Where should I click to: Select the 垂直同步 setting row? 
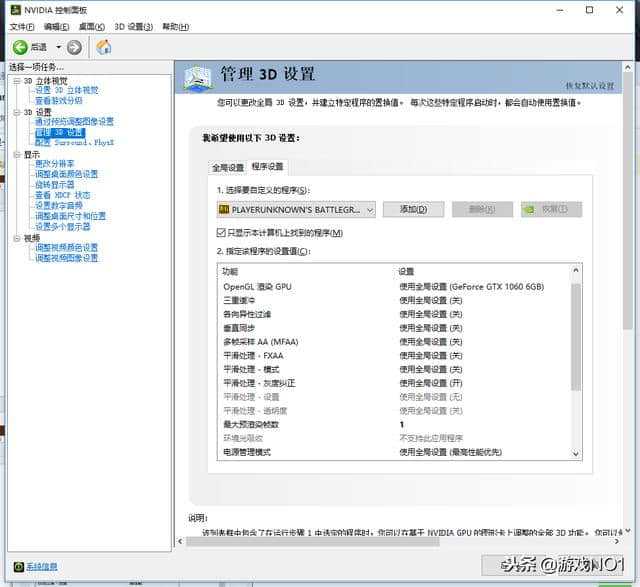[394, 328]
